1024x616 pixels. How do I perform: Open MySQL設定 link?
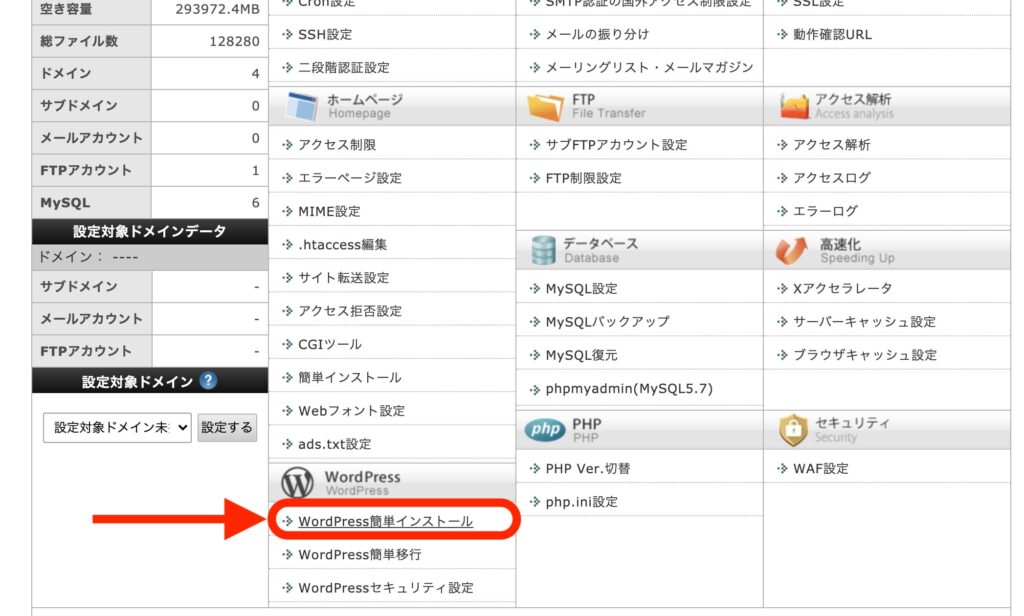582,289
